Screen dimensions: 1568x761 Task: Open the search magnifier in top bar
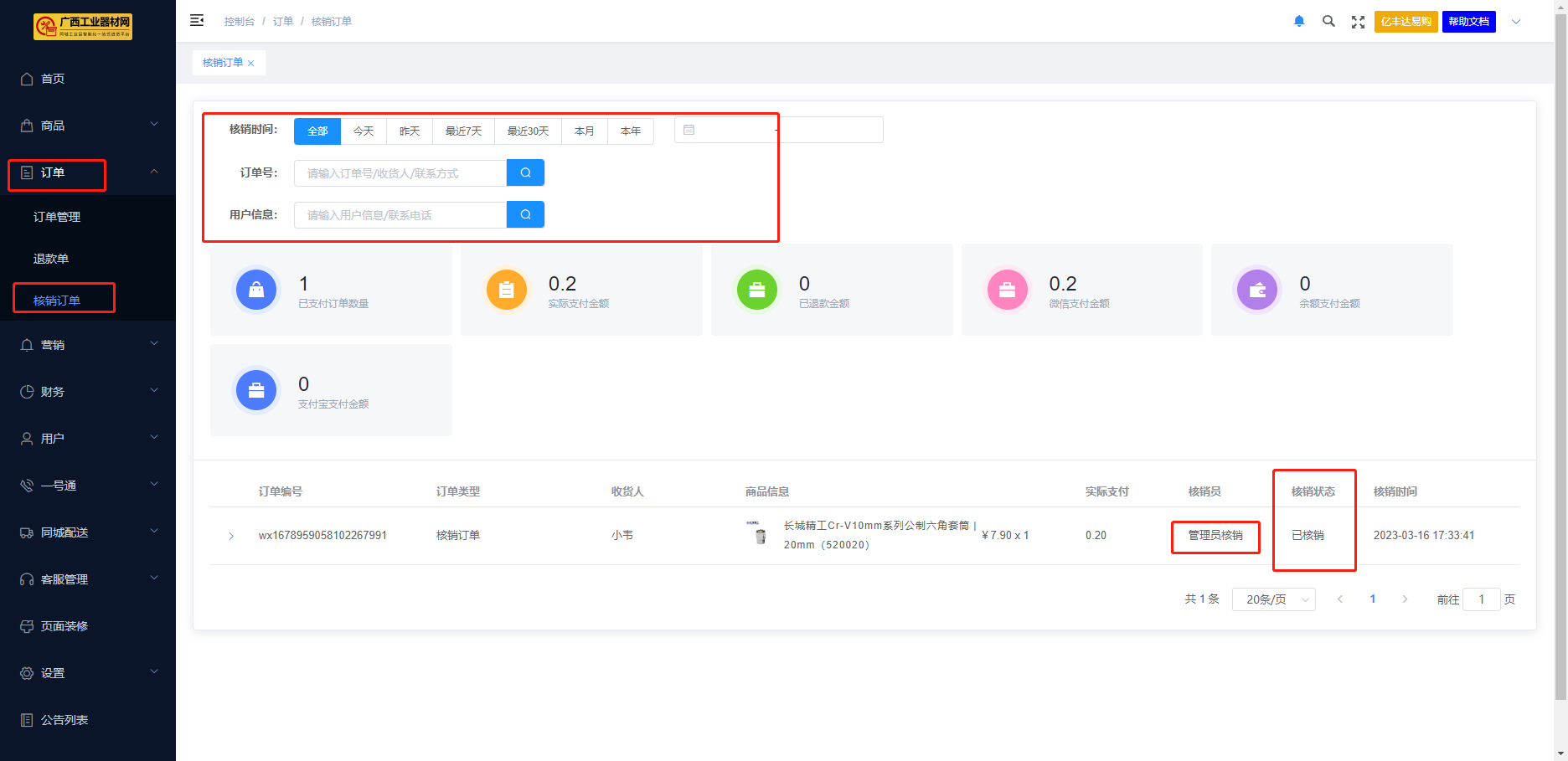click(x=1328, y=22)
